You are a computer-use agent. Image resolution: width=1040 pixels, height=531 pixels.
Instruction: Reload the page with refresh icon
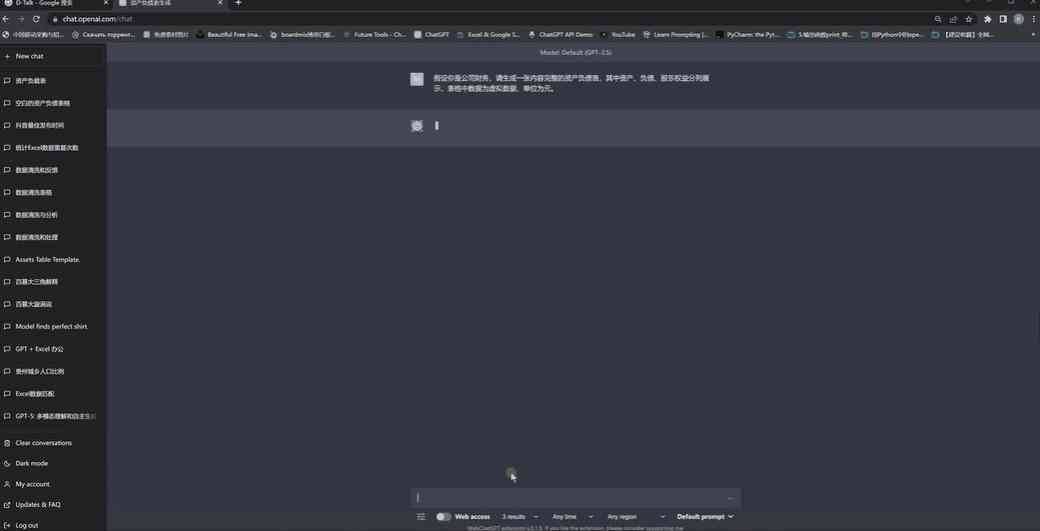click(x=36, y=19)
